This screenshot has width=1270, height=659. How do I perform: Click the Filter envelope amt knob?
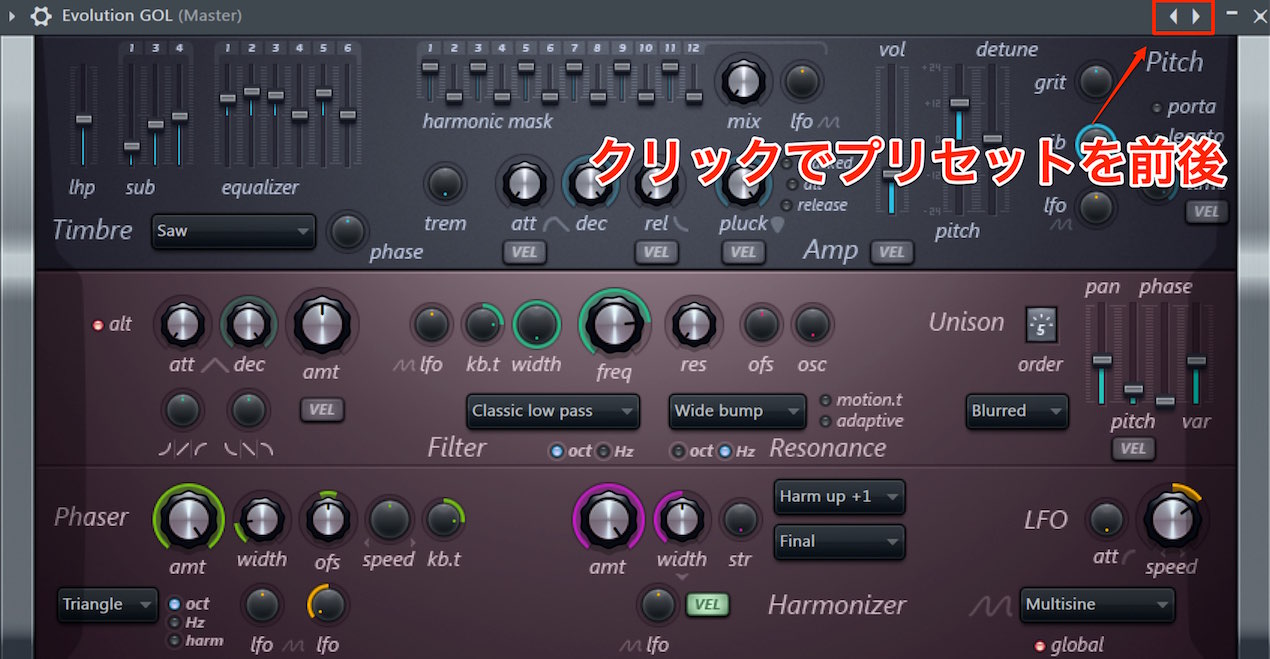click(x=320, y=324)
